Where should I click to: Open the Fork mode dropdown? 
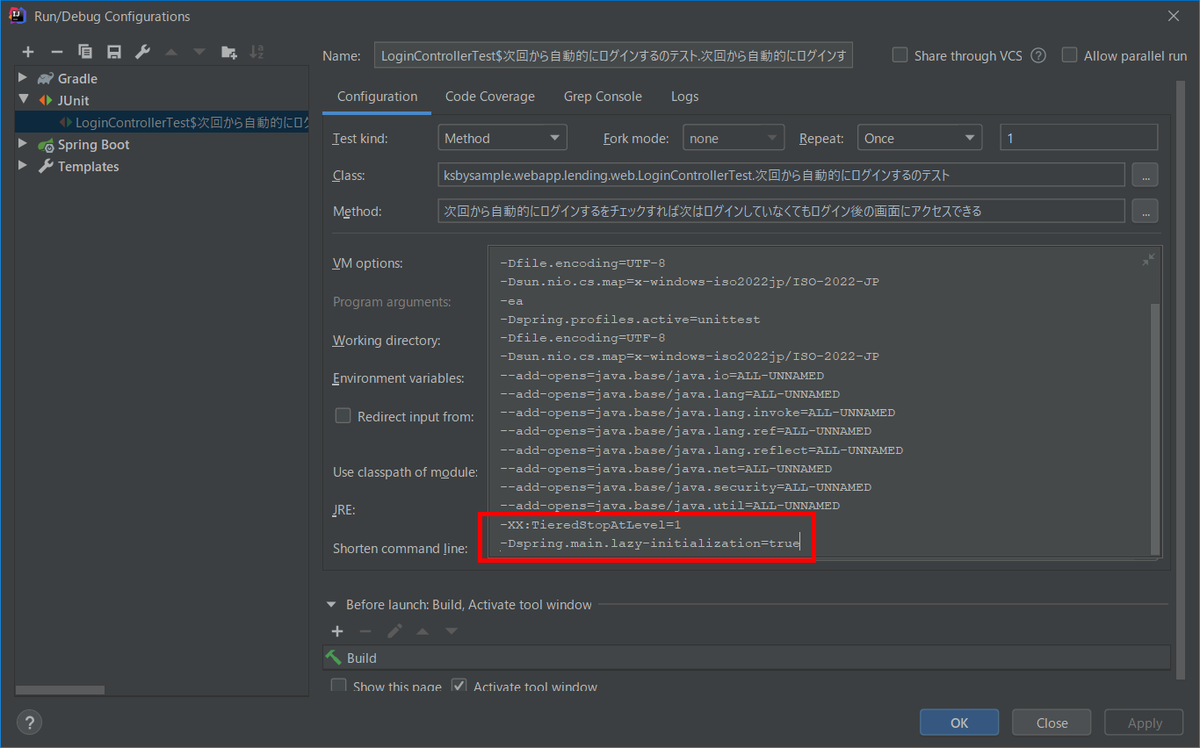(733, 137)
